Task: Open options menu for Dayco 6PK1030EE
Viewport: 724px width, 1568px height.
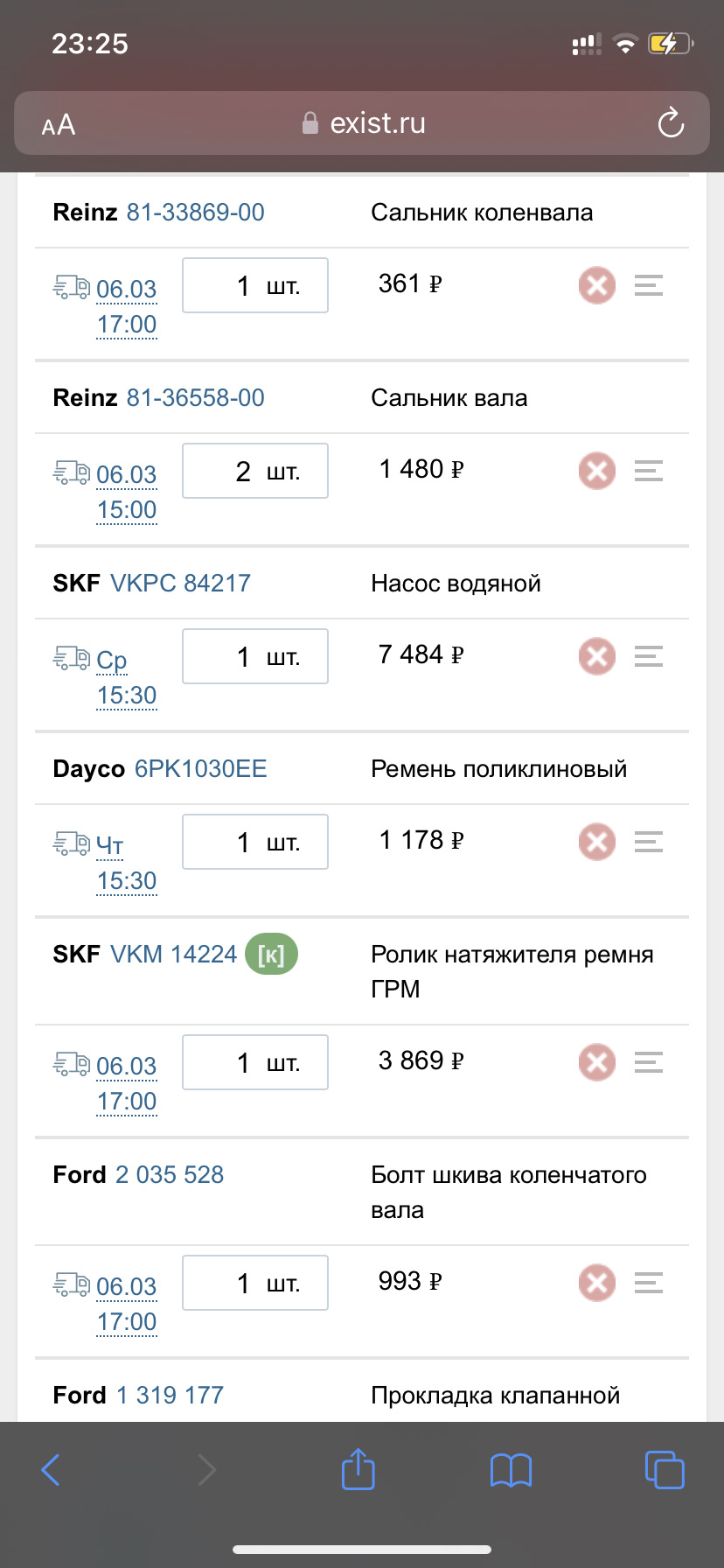Action: point(648,842)
